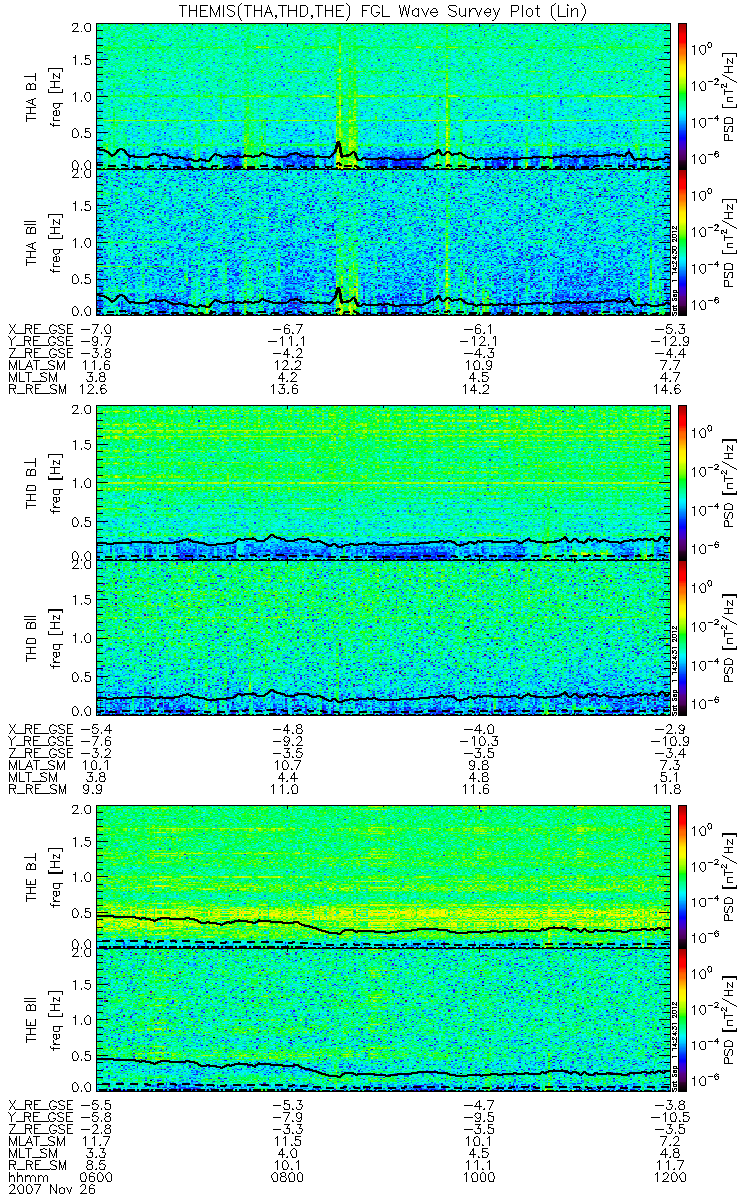Click THA MLAT_SM value 12.2
This screenshot has height=1200, width=750.
[x=287, y=368]
